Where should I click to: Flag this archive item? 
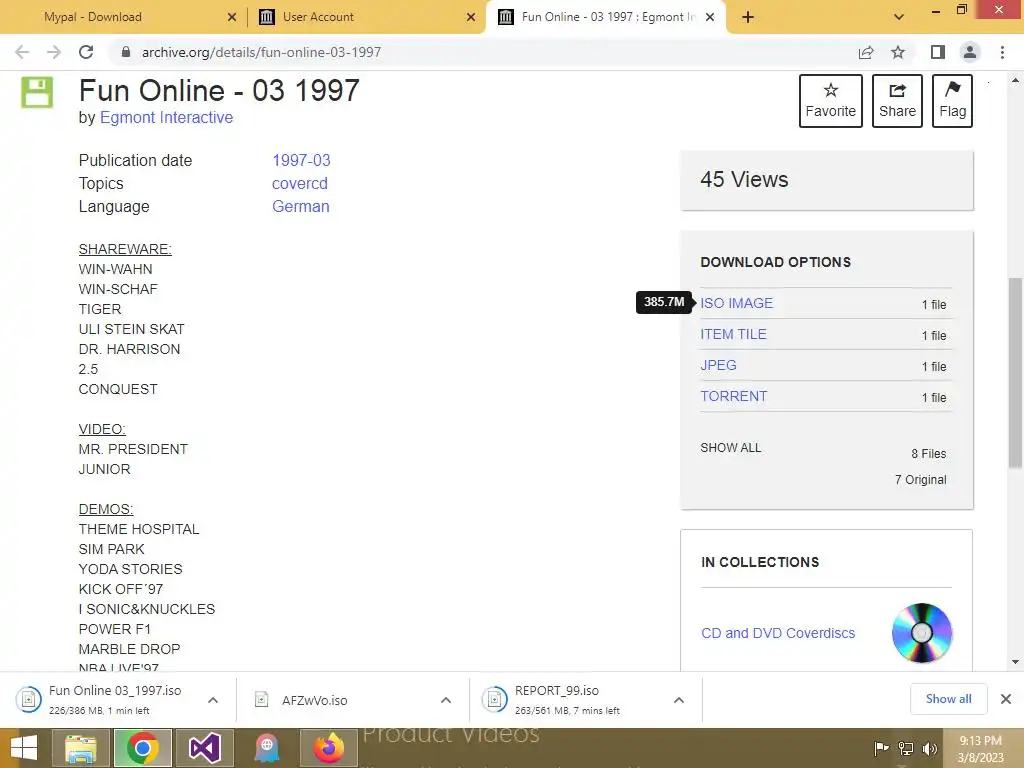(x=952, y=101)
